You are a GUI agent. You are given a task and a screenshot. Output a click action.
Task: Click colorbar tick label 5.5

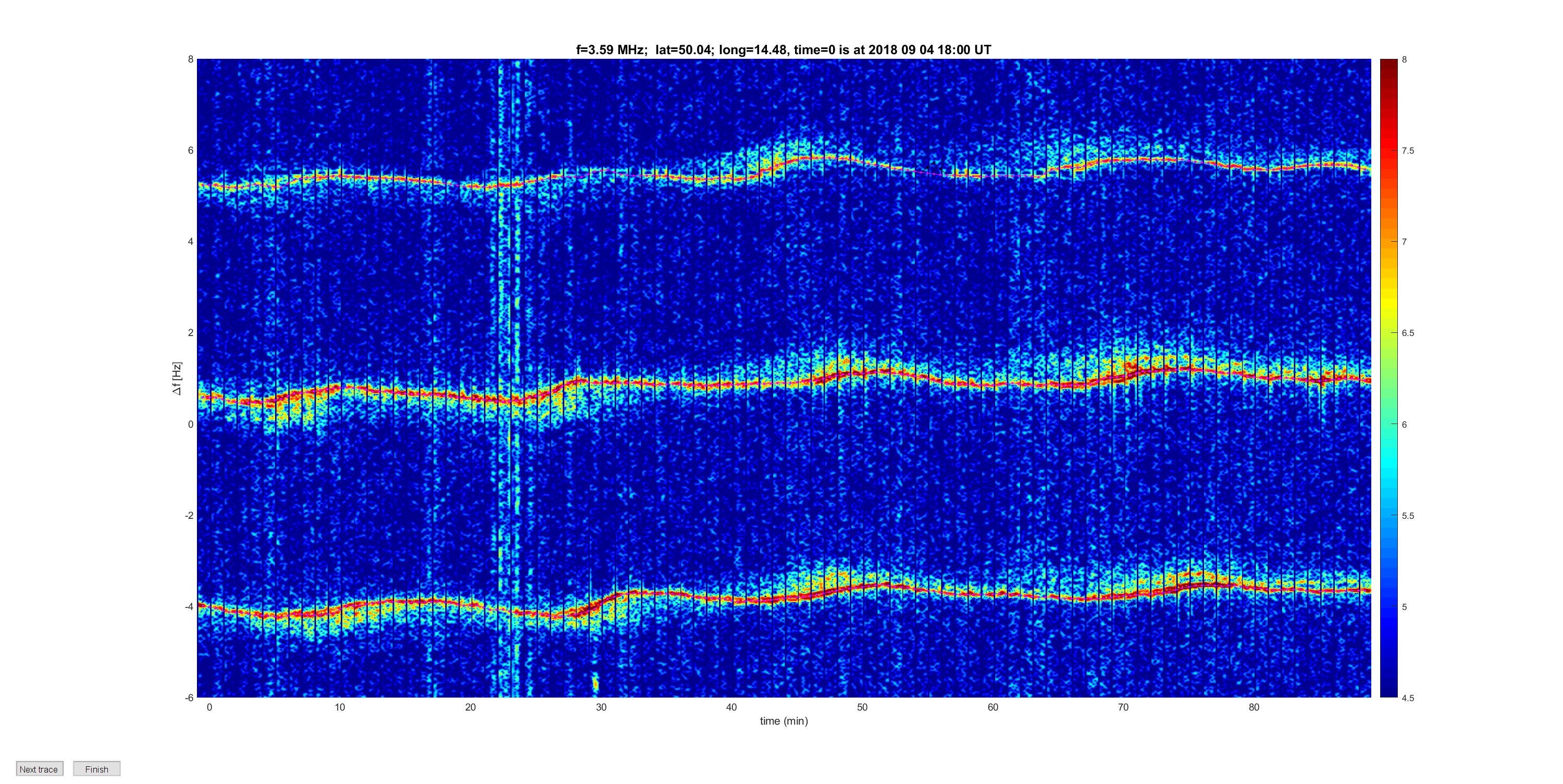[x=1408, y=516]
